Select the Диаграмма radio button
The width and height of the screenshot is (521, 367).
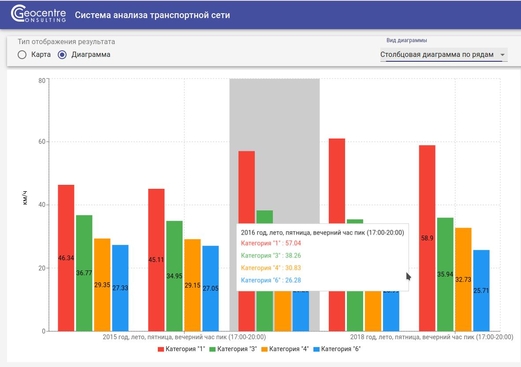pyautogui.click(x=62, y=55)
